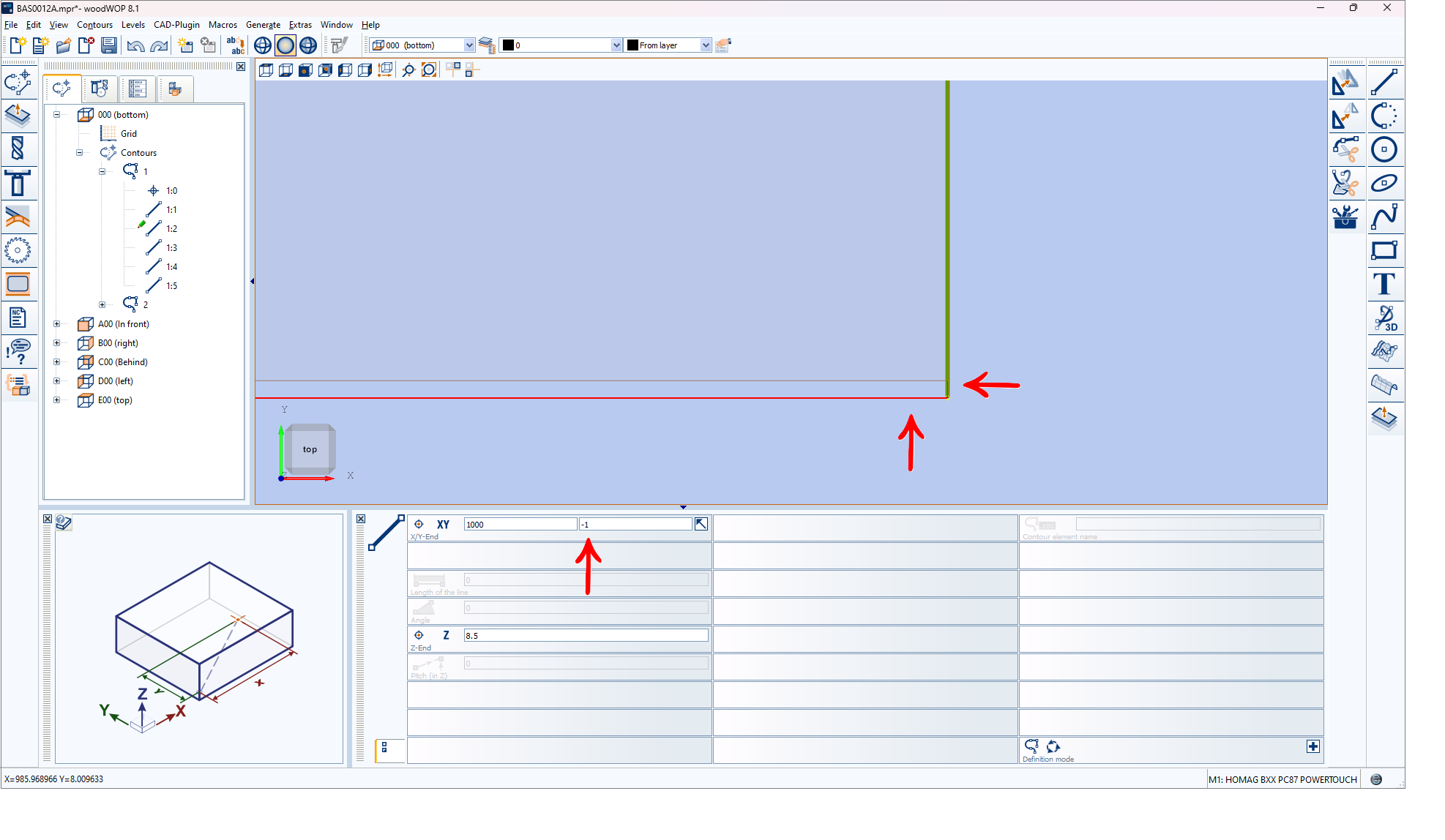Click the pocket milling icon in left sidebar

pos(18,284)
